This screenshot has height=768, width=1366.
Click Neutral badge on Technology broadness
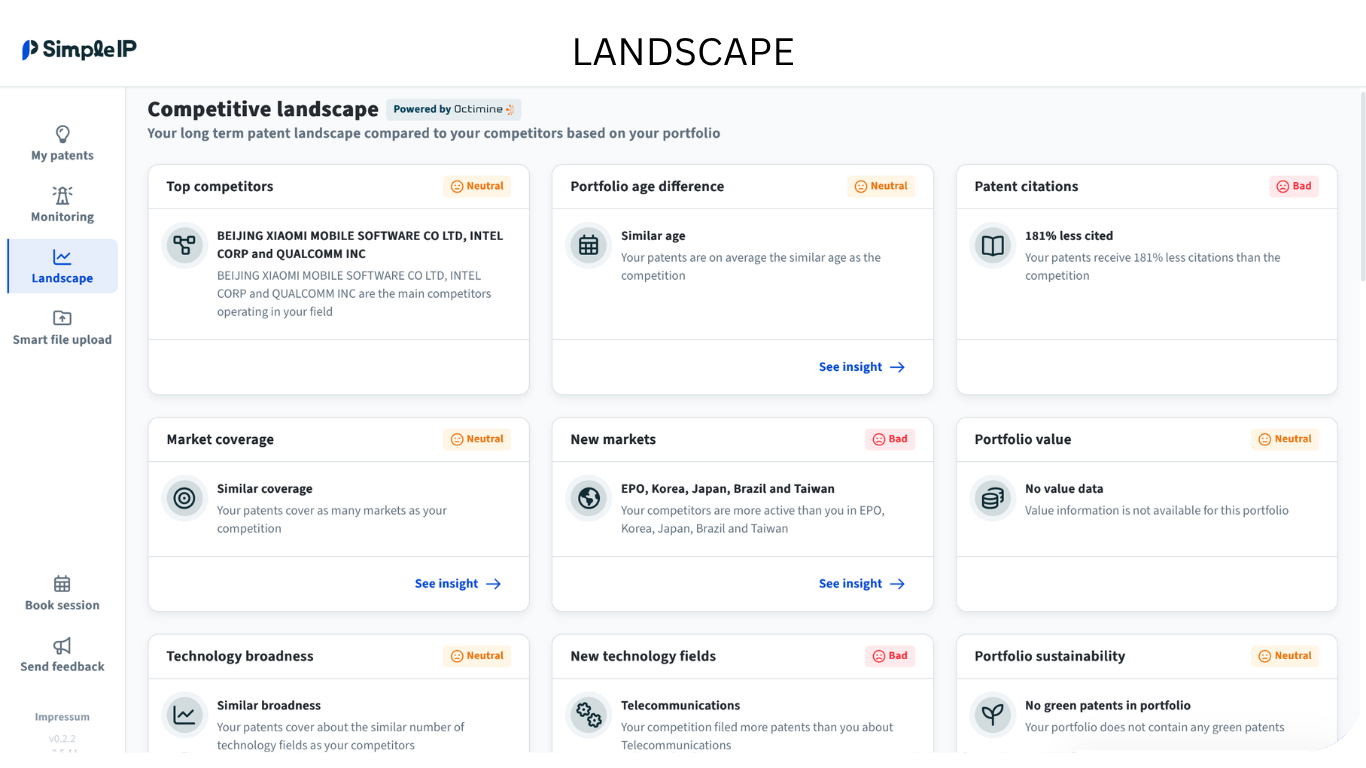(x=477, y=656)
